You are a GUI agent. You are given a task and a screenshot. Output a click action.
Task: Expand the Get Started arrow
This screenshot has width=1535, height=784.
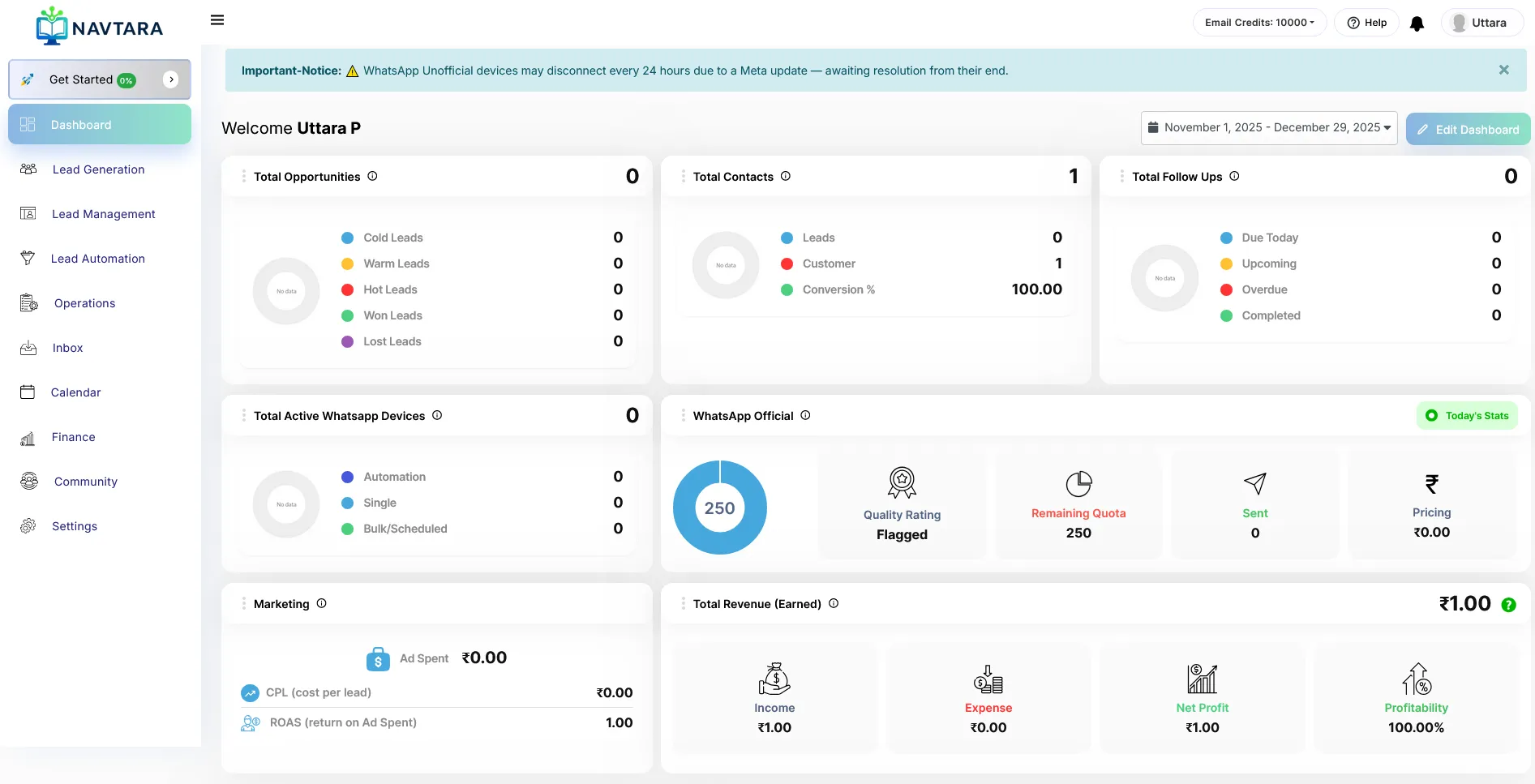[x=171, y=79]
